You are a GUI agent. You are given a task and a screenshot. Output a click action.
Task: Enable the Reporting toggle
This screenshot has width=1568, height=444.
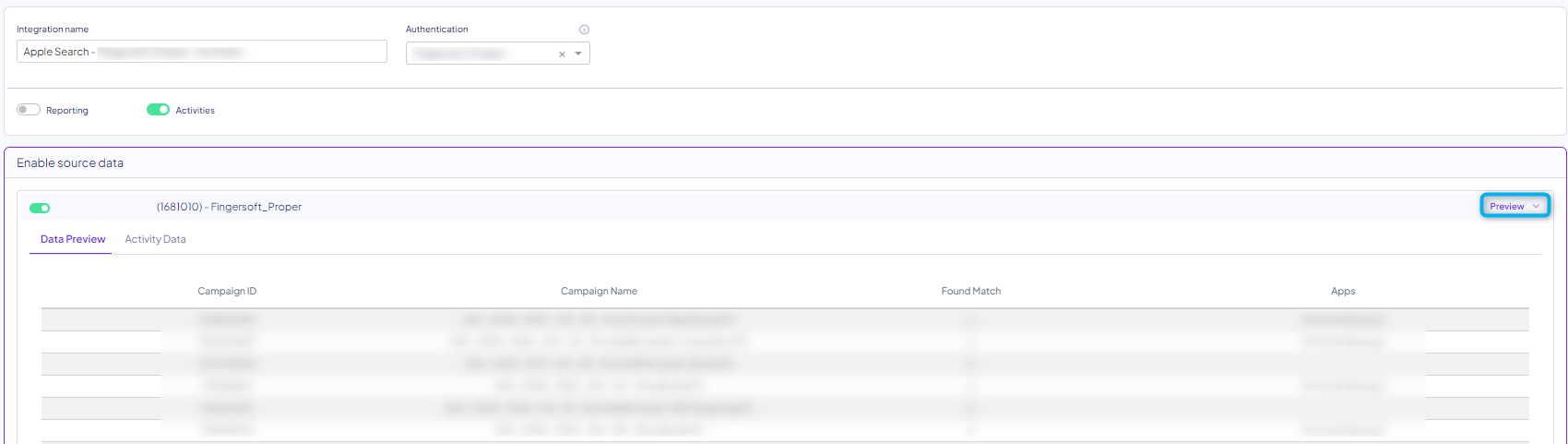point(29,110)
